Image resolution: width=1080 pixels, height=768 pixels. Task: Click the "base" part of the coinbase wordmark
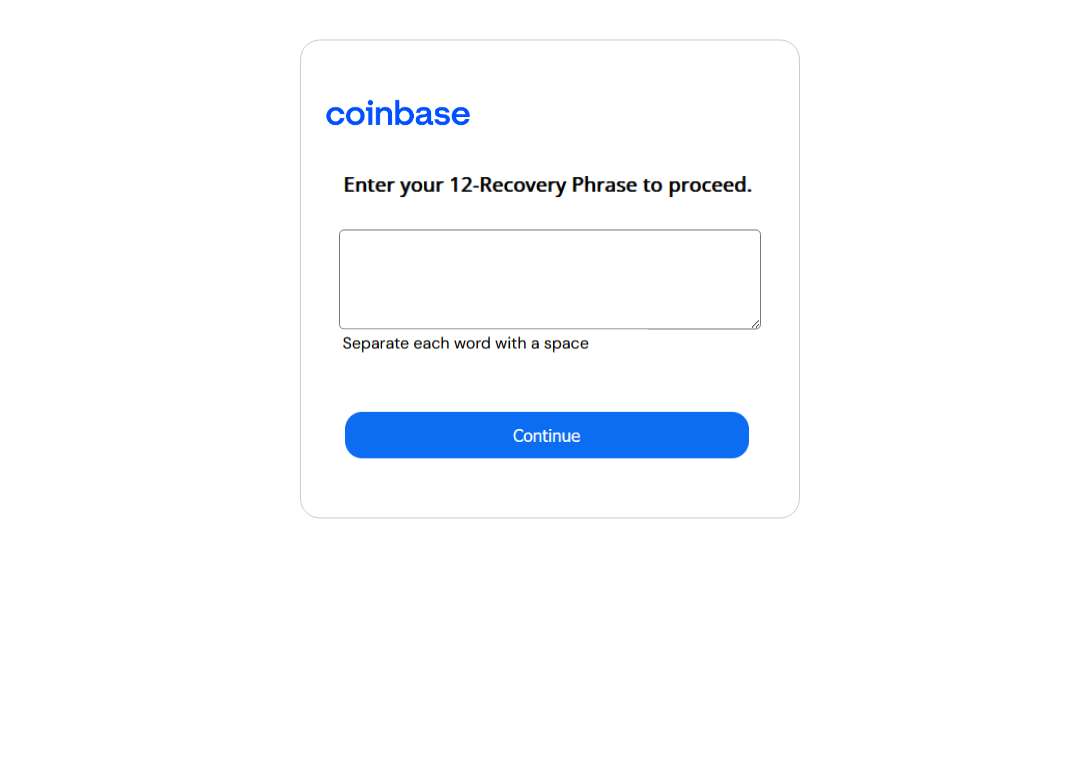(x=432, y=114)
